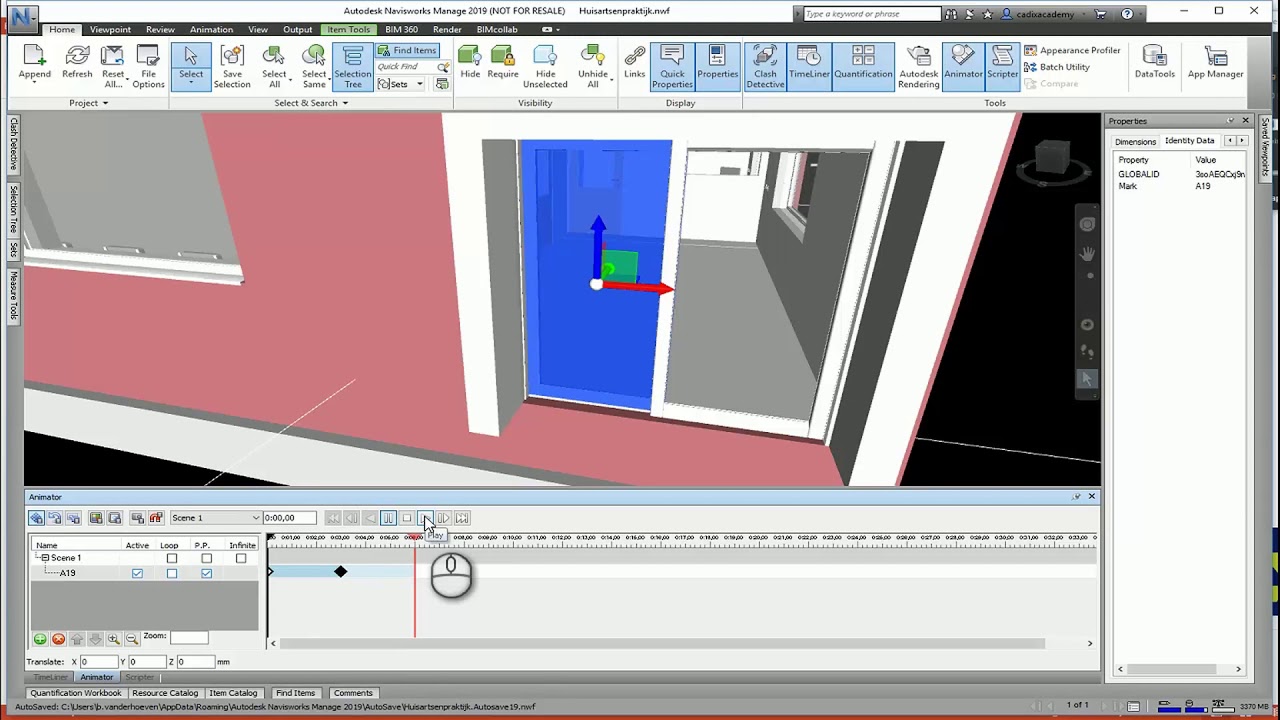Screen dimensions: 1280x720
Task: Open the Animation ribbon tab
Action: pyautogui.click(x=211, y=29)
